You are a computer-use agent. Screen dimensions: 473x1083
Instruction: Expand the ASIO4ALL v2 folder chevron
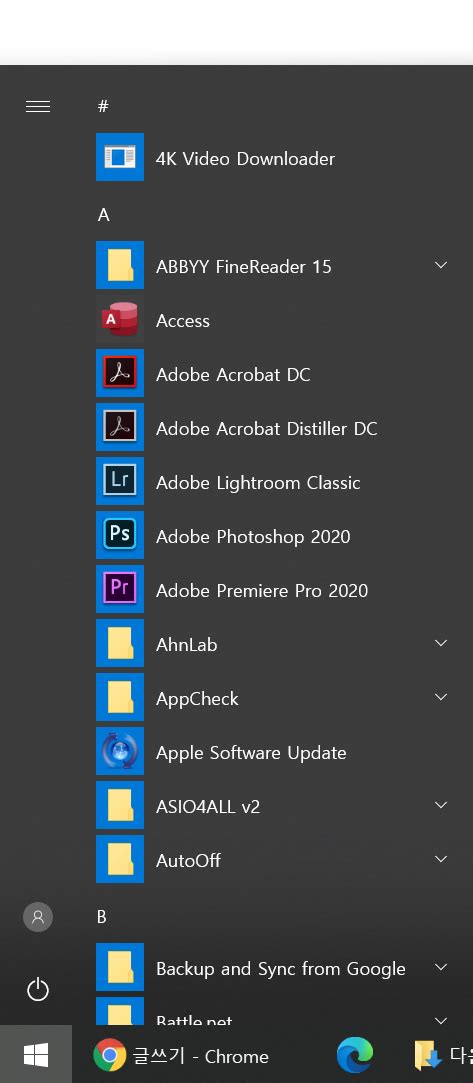[441, 805]
